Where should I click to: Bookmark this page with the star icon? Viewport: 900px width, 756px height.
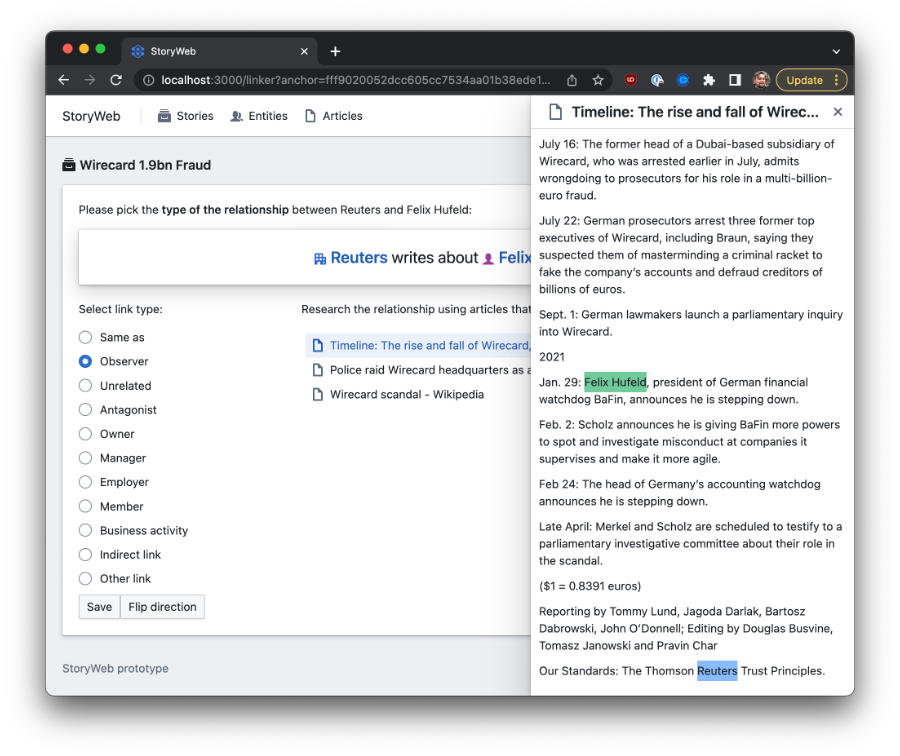coord(598,80)
